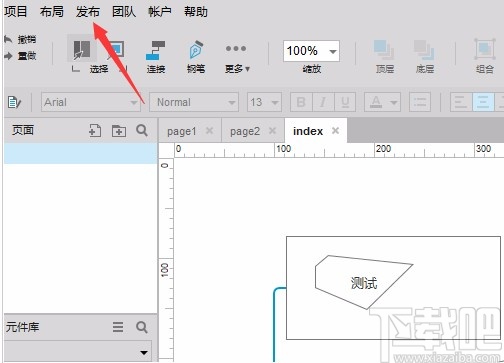
Task: Switch to the page2 tab
Action: pos(245,131)
